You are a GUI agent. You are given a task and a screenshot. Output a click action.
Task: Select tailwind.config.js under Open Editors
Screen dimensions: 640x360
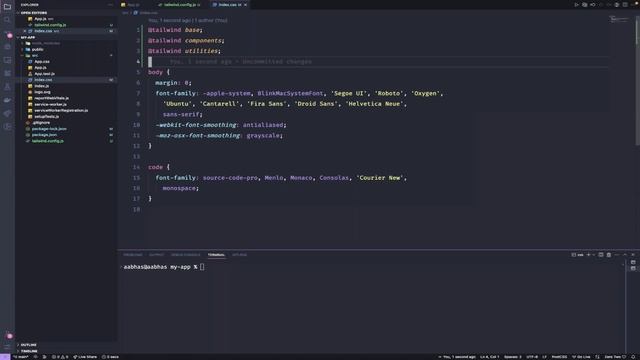(50, 25)
